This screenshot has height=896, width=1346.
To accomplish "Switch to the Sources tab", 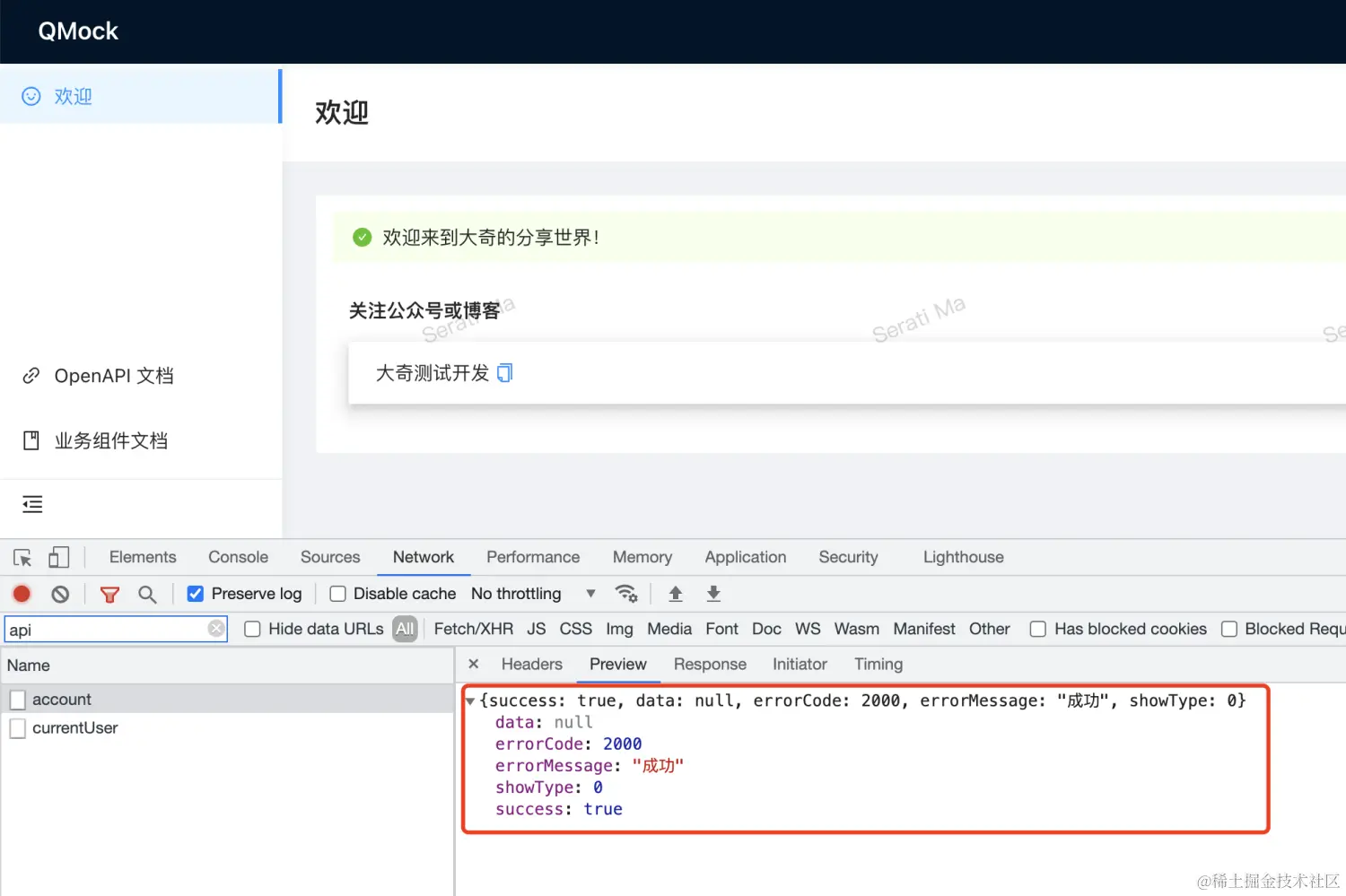I will pyautogui.click(x=330, y=557).
